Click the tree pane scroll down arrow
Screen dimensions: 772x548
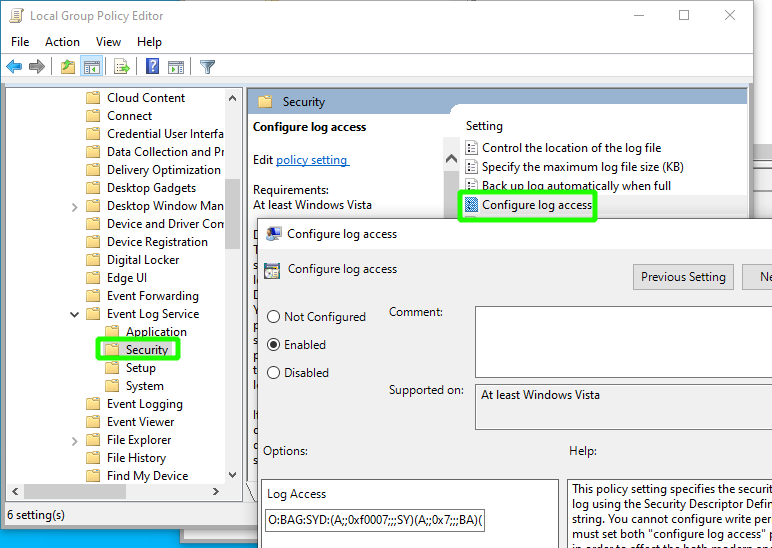(232, 475)
